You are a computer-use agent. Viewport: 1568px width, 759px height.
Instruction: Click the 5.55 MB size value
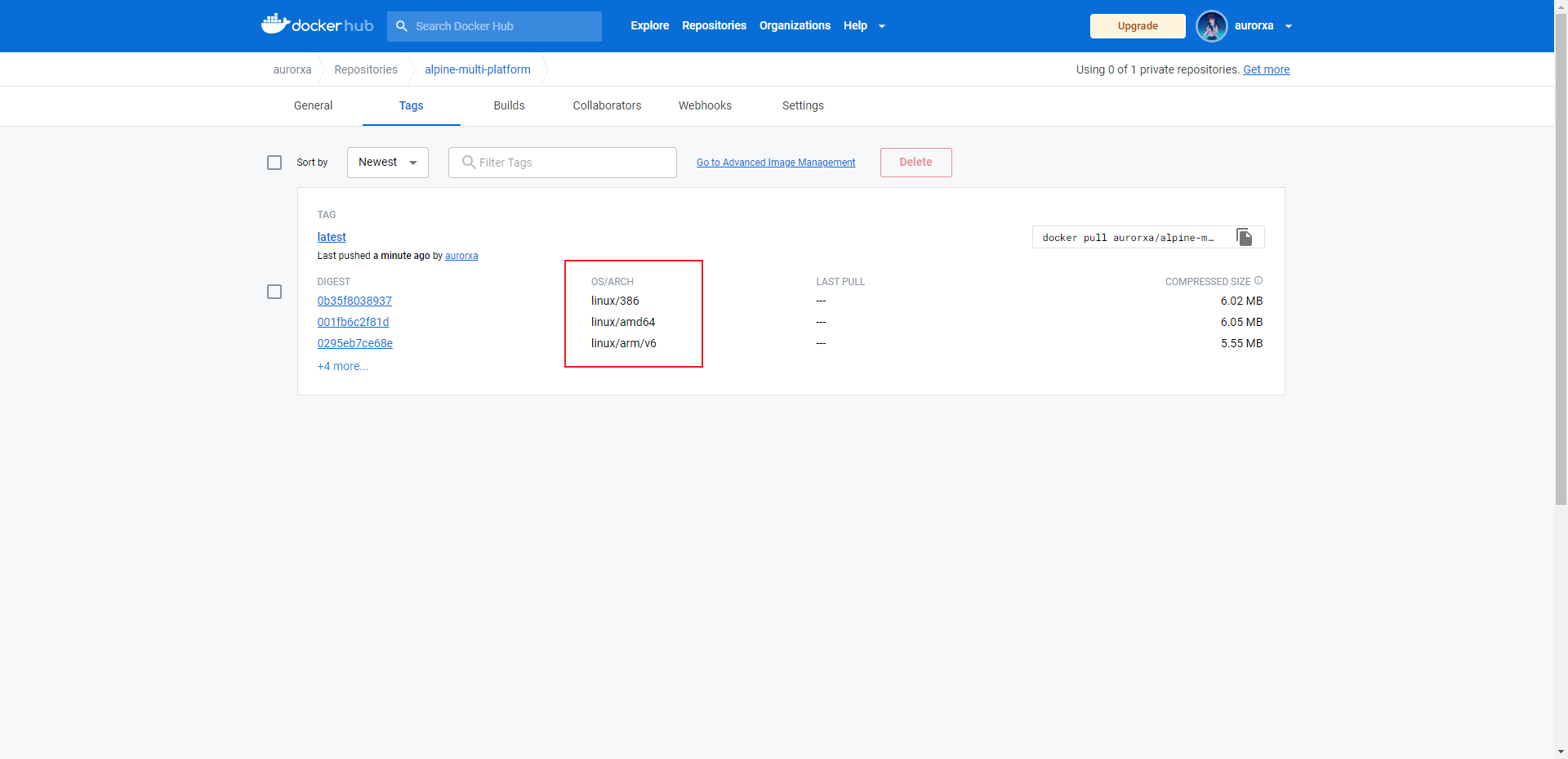pos(1241,343)
